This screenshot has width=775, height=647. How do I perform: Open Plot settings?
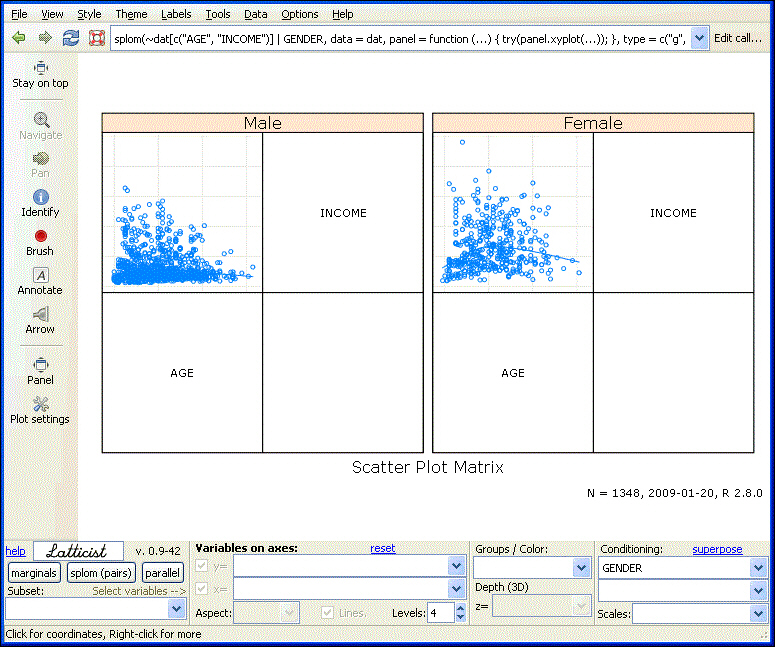pos(41,411)
